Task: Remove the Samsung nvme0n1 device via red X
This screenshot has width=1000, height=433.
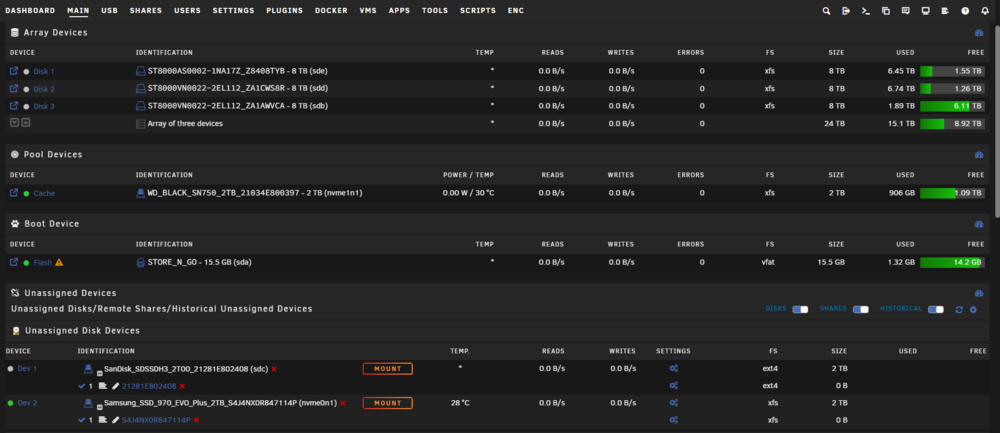Action: [342, 403]
